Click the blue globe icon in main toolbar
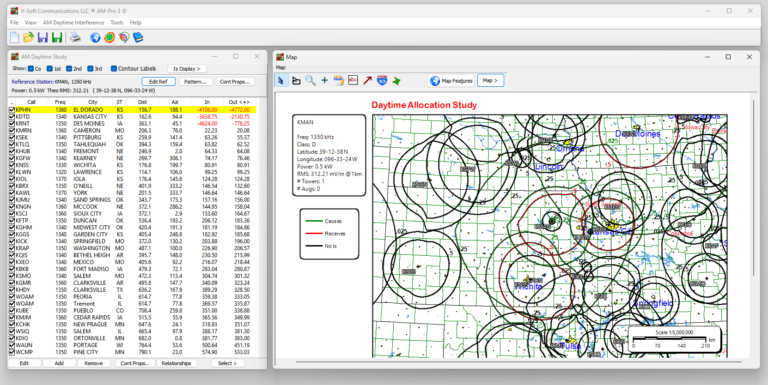Image resolution: width=768 pixels, height=385 pixels. (x=95, y=37)
